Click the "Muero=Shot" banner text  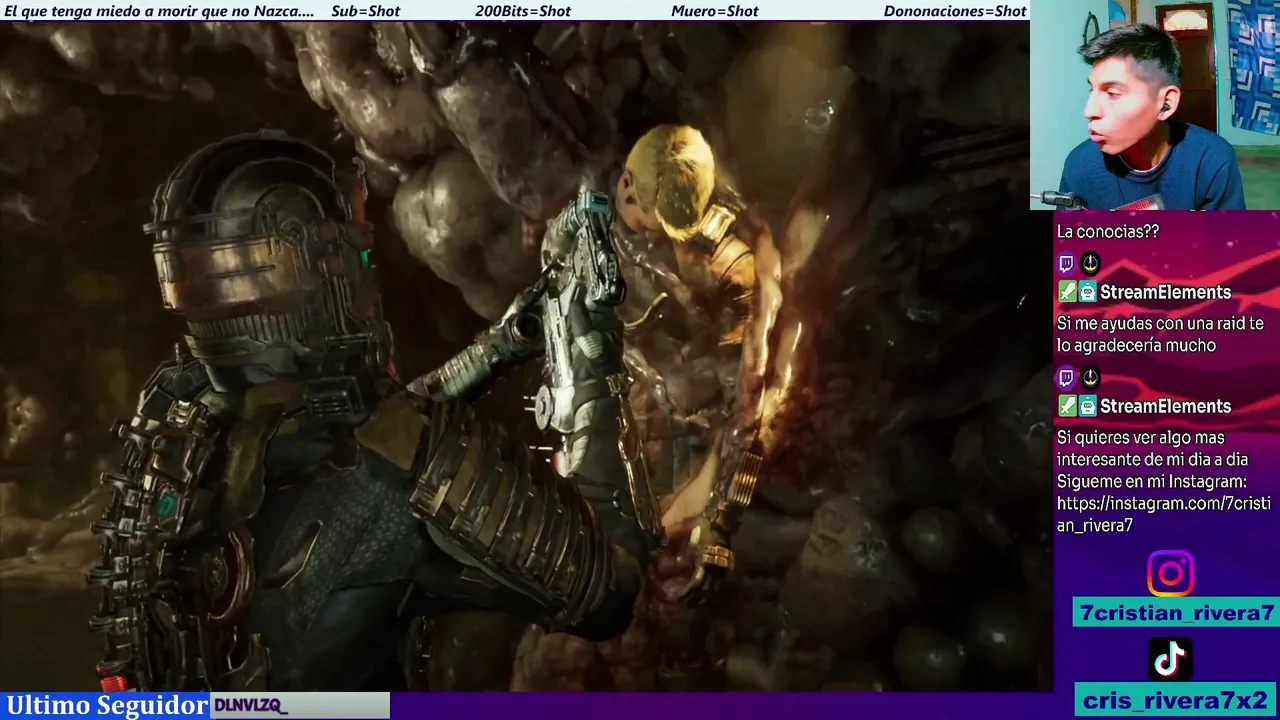tap(715, 11)
